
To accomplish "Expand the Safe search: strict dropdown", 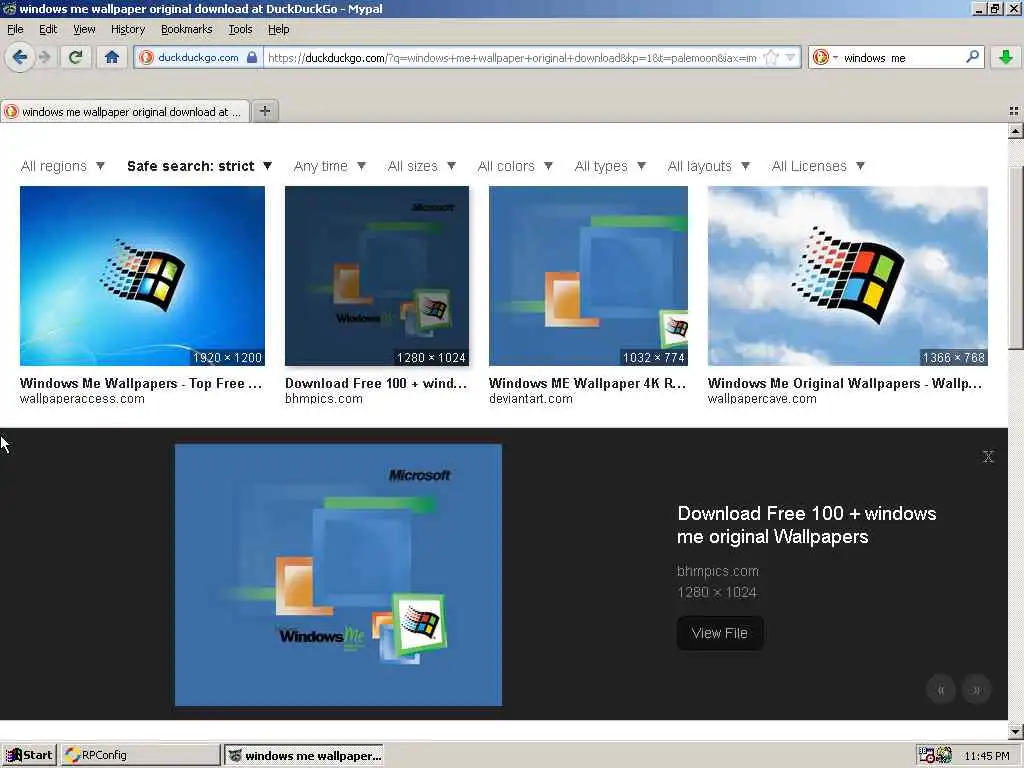I will pos(199,166).
